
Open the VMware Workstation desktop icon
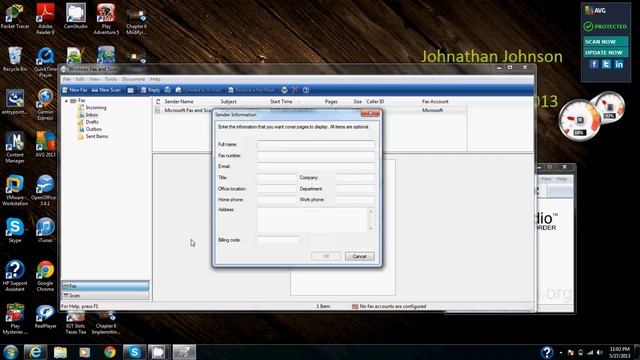pos(15,191)
